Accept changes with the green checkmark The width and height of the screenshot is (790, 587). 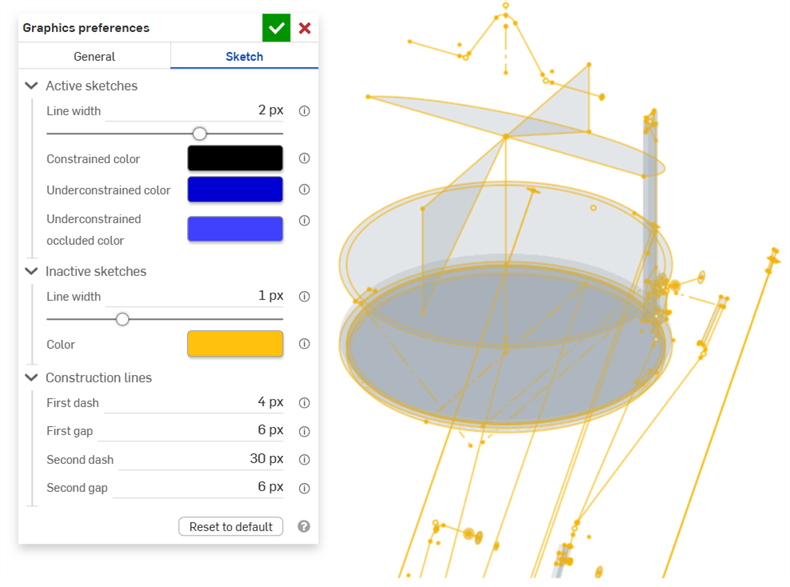point(276,28)
